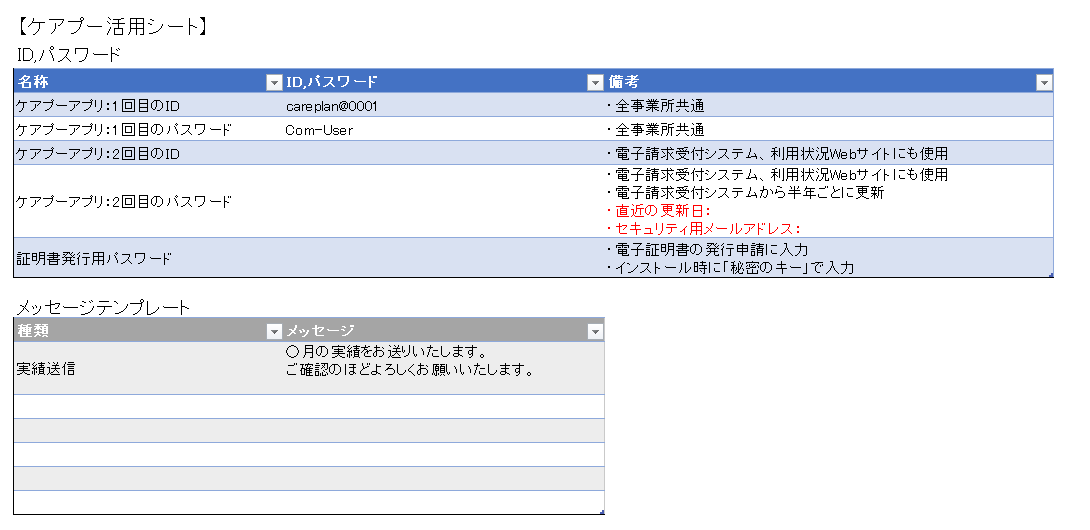Click the resize handle of the password table
The height and width of the screenshot is (530, 1090).
click(x=1050, y=275)
